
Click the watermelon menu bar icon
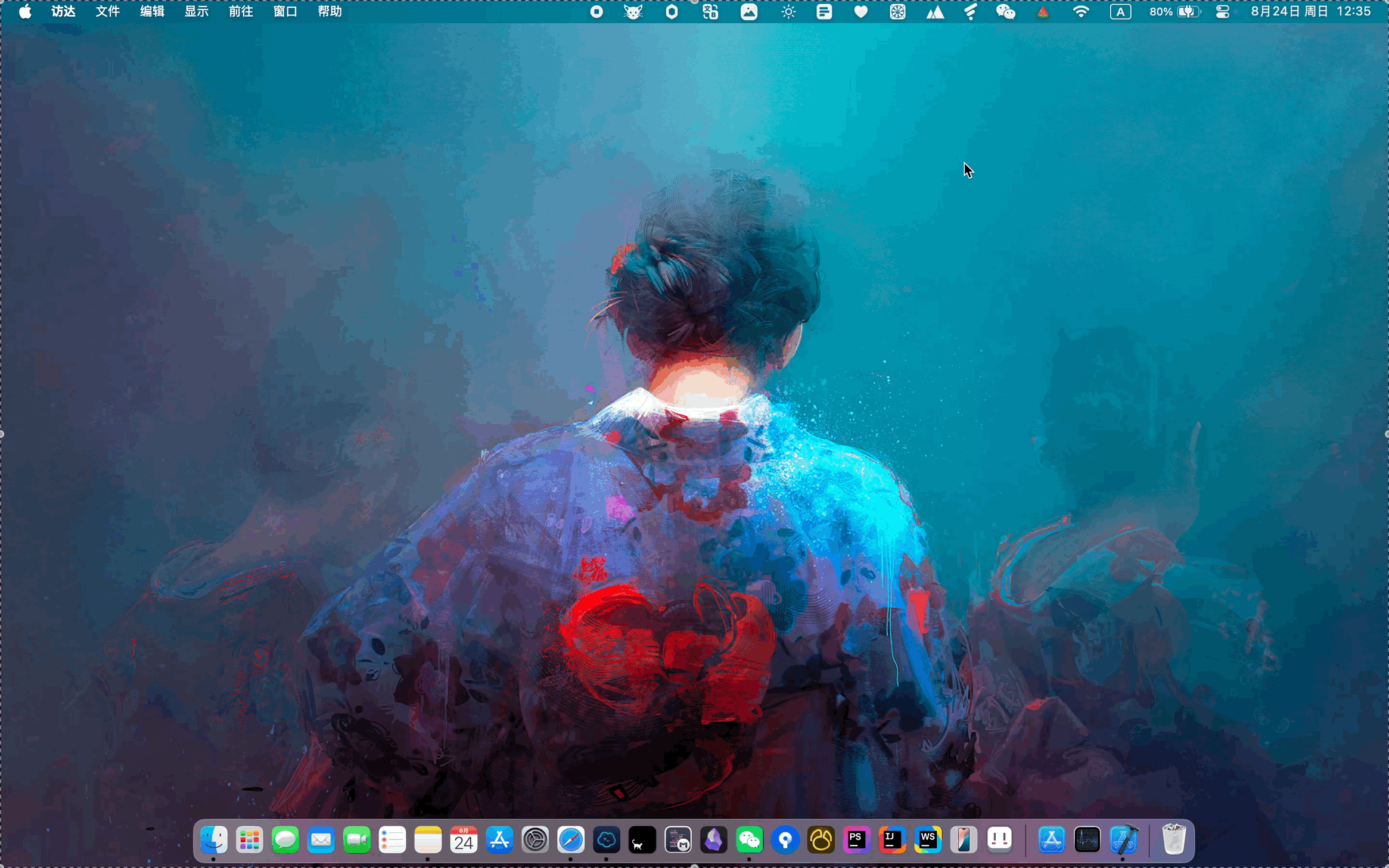[1043, 12]
